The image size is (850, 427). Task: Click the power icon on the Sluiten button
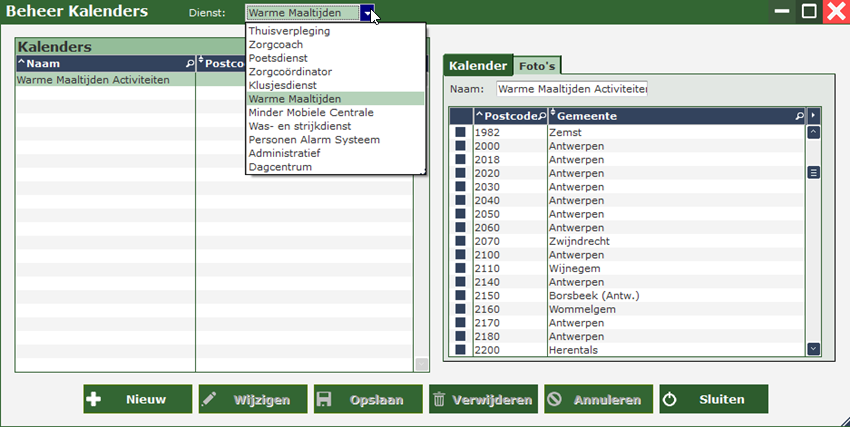(670, 399)
